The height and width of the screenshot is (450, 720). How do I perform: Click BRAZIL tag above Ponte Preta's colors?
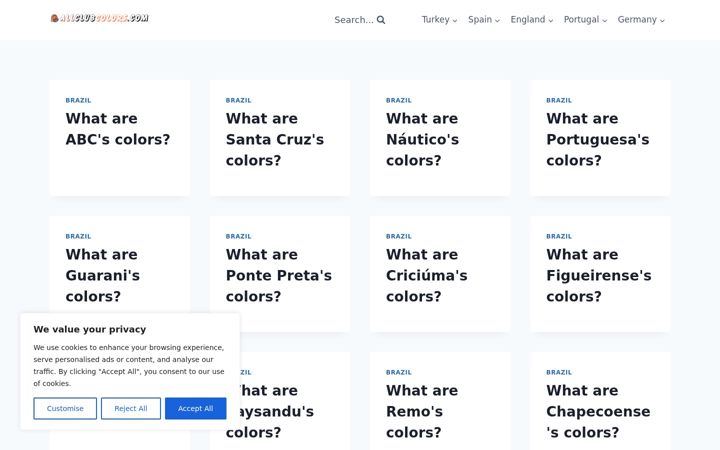239,236
